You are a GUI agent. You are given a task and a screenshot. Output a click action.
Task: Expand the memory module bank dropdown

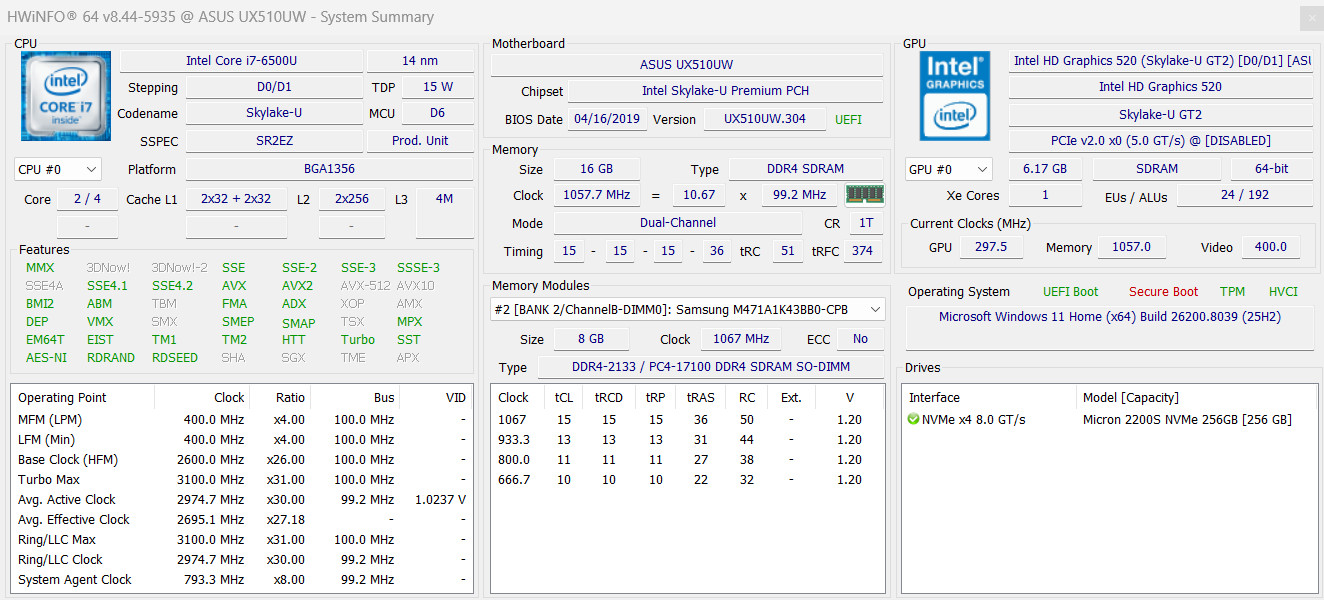688,309
